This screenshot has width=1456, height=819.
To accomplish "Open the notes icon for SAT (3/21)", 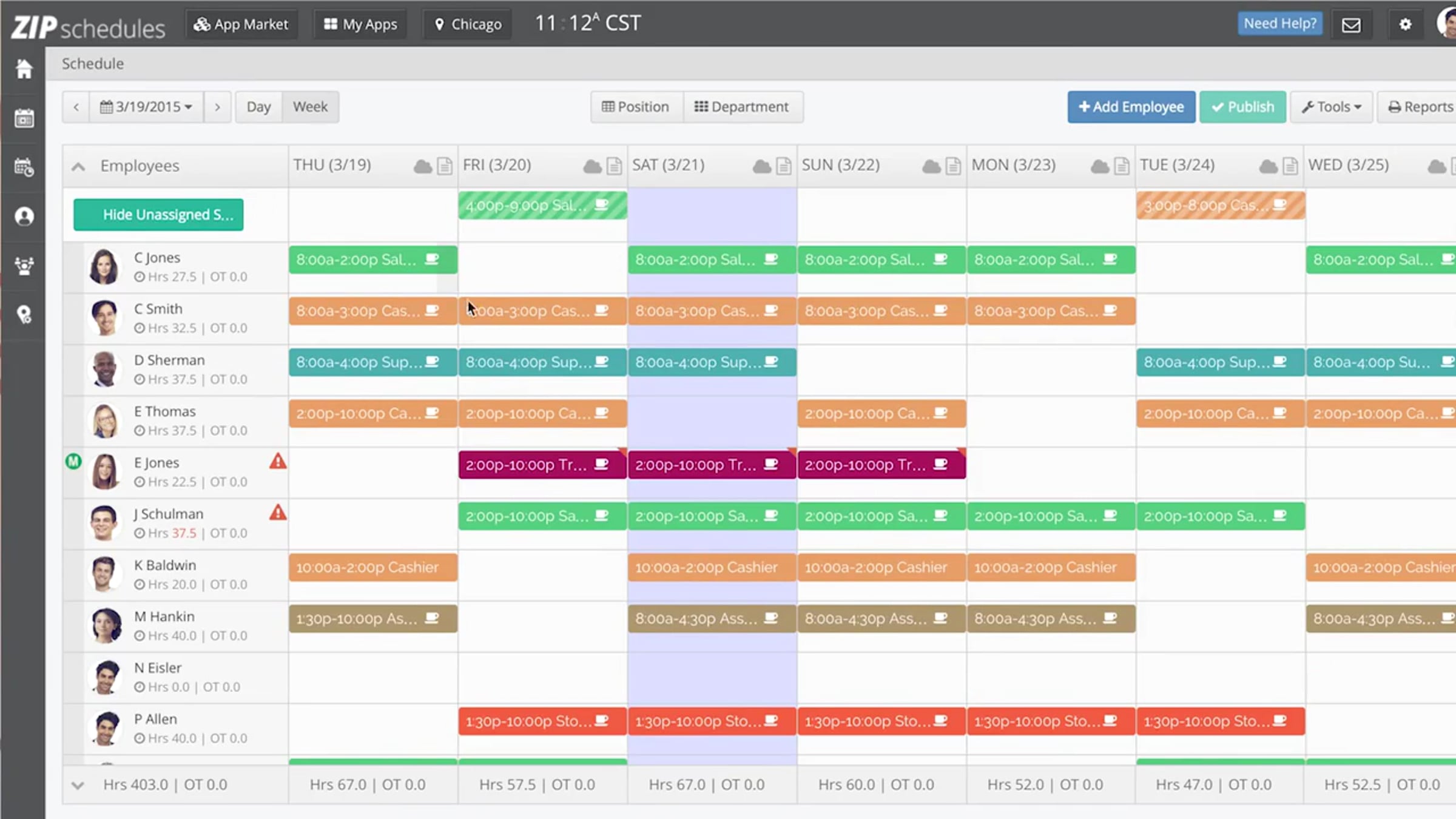I will pos(783,166).
